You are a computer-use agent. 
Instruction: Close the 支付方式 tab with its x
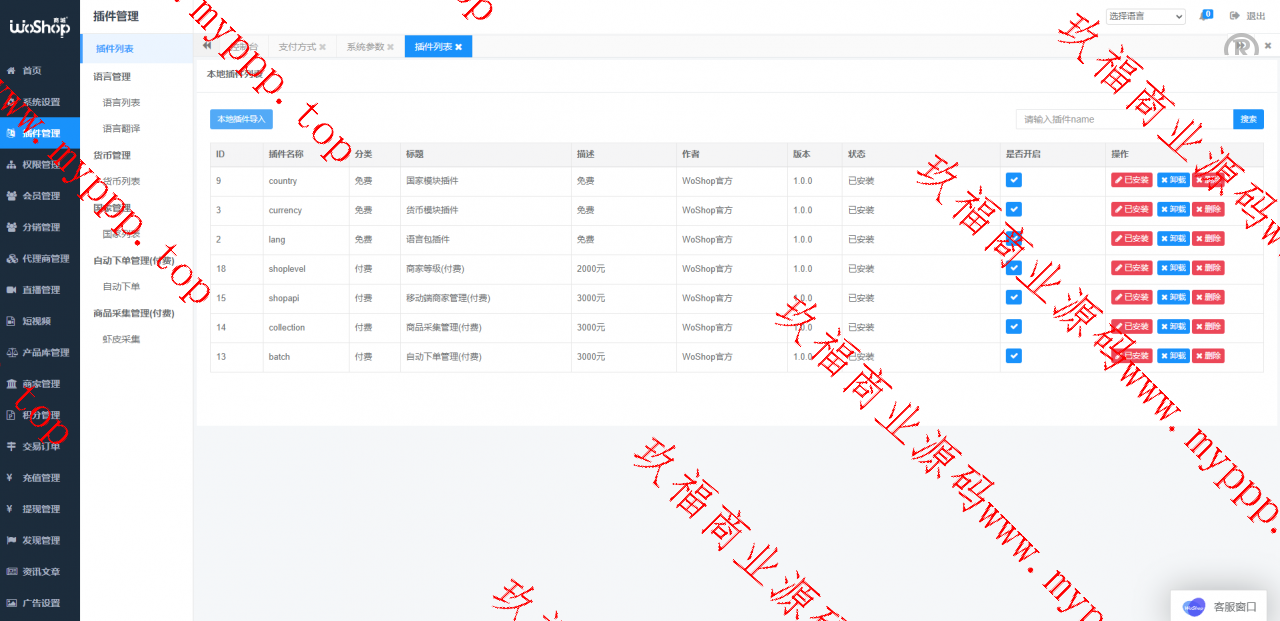point(323,47)
